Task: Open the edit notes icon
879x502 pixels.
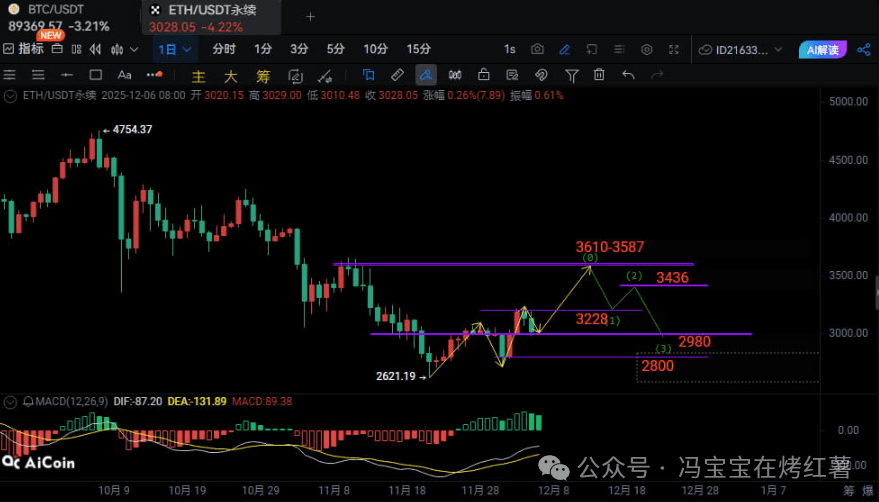Action: pyautogui.click(x=512, y=75)
